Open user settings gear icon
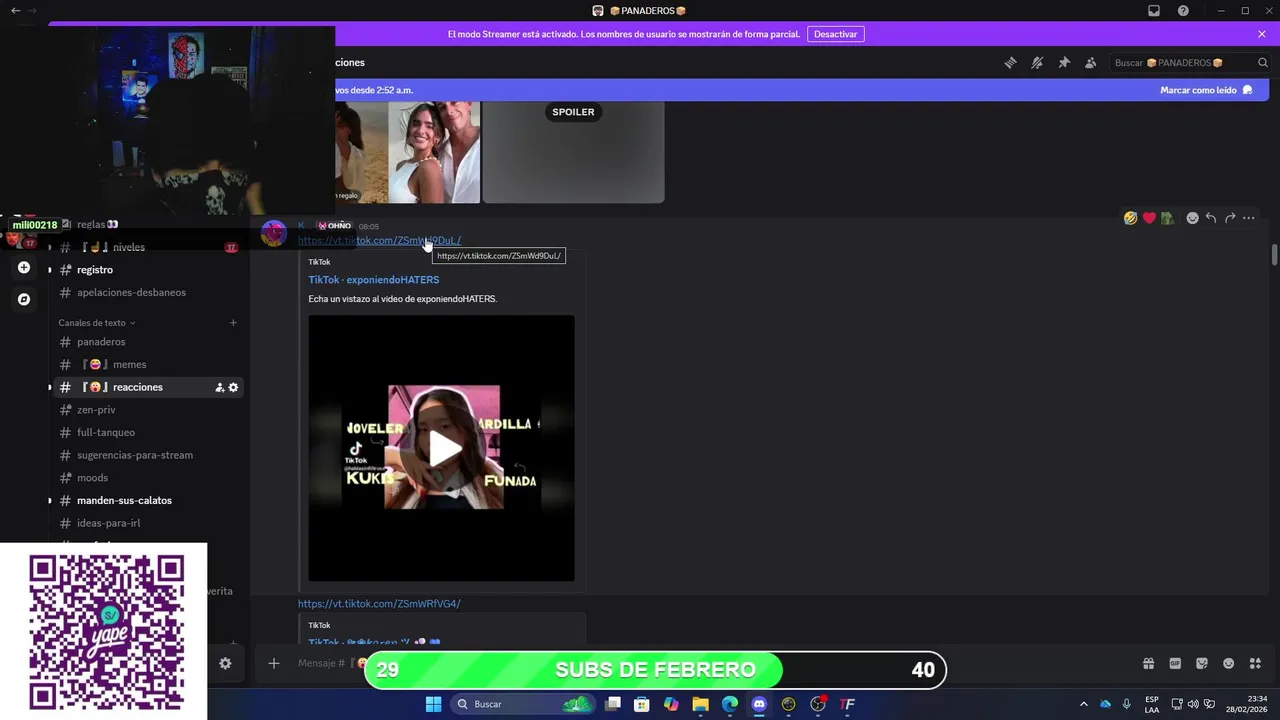This screenshot has width=1280, height=720. tap(225, 663)
